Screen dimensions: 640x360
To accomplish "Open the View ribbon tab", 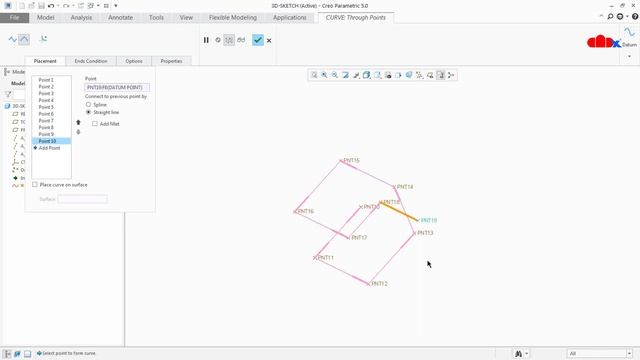I will [186, 18].
